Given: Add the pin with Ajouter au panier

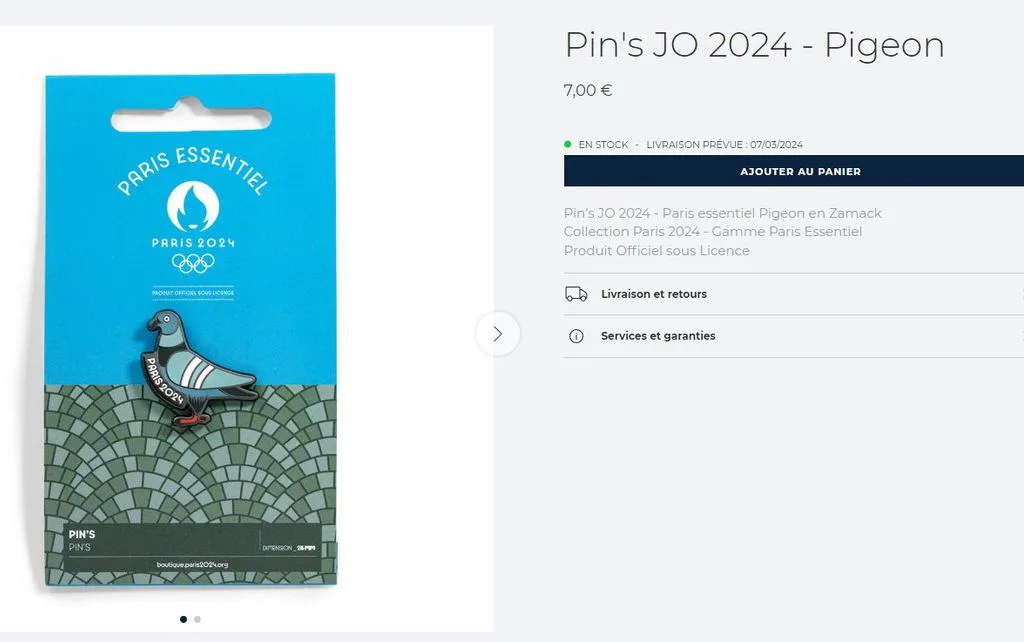Looking at the screenshot, I should 793,171.
